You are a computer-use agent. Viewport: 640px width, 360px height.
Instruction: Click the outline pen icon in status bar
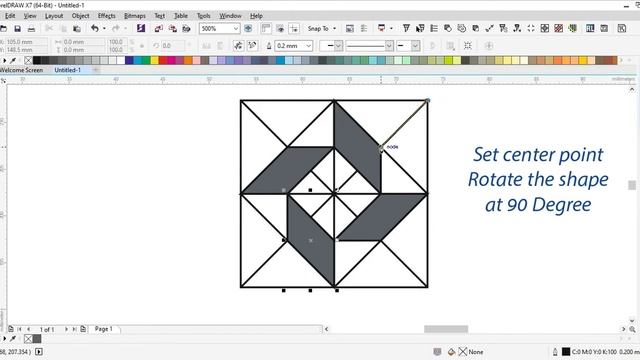coord(555,351)
